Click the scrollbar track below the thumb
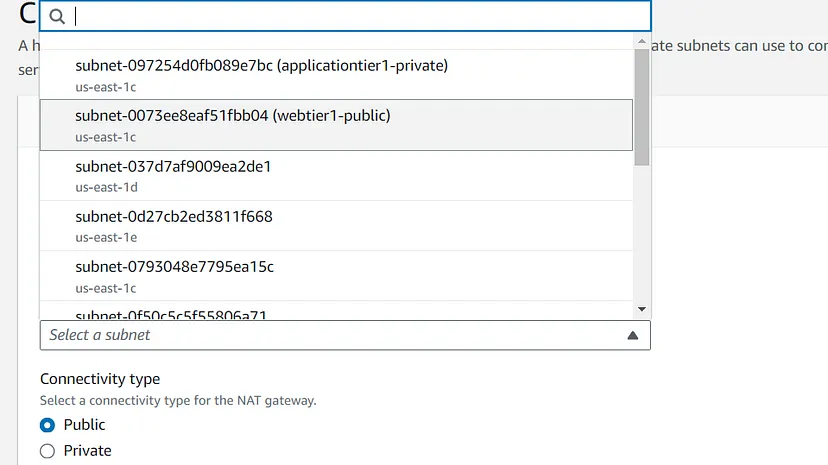Viewport: 828px width, 465px height. tap(642, 235)
